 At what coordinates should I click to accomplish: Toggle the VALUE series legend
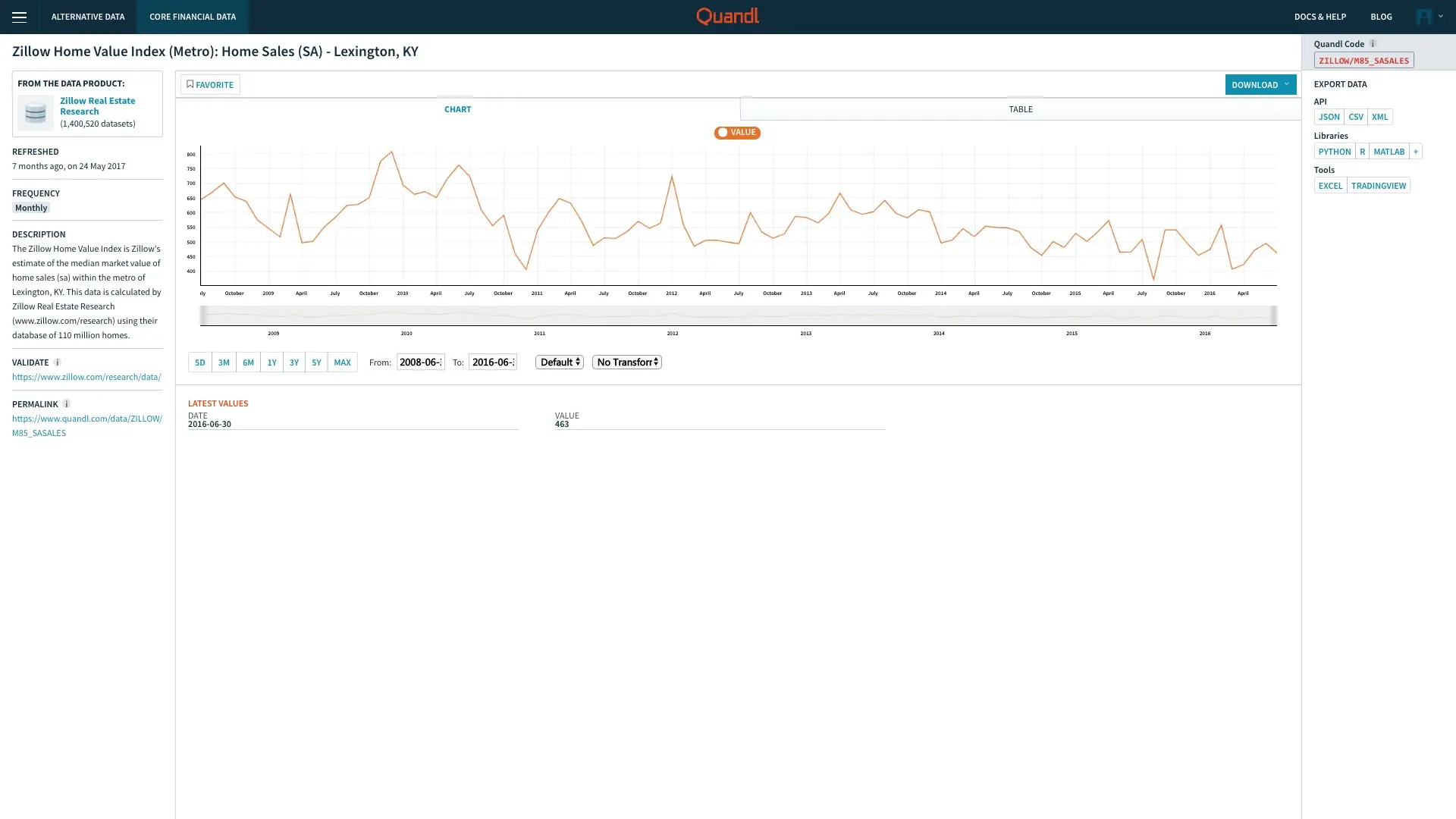pos(737,133)
